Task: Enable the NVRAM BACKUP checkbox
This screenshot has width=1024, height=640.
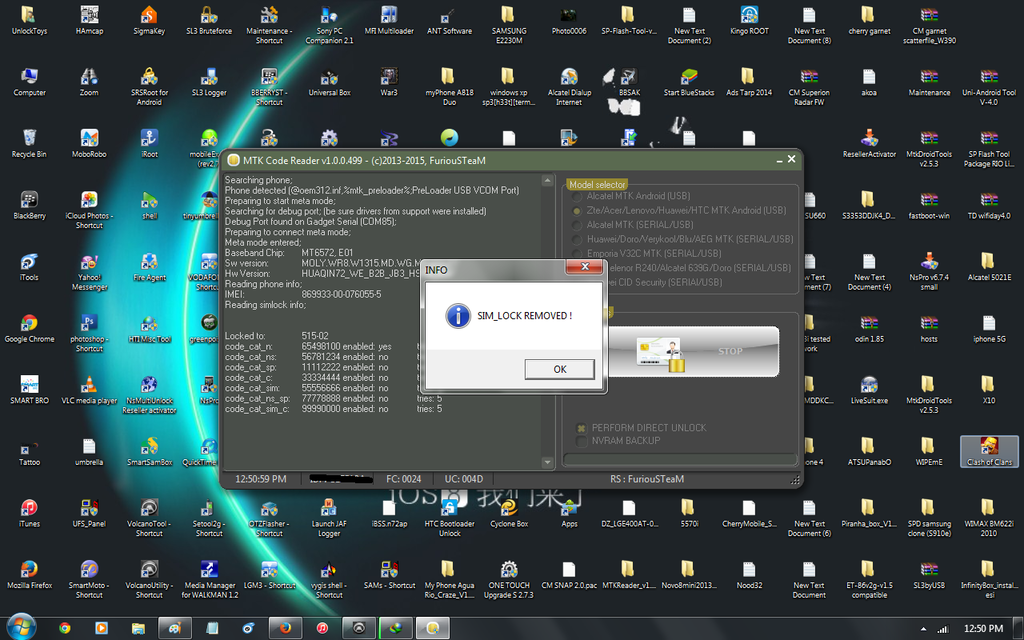Action: point(580,441)
